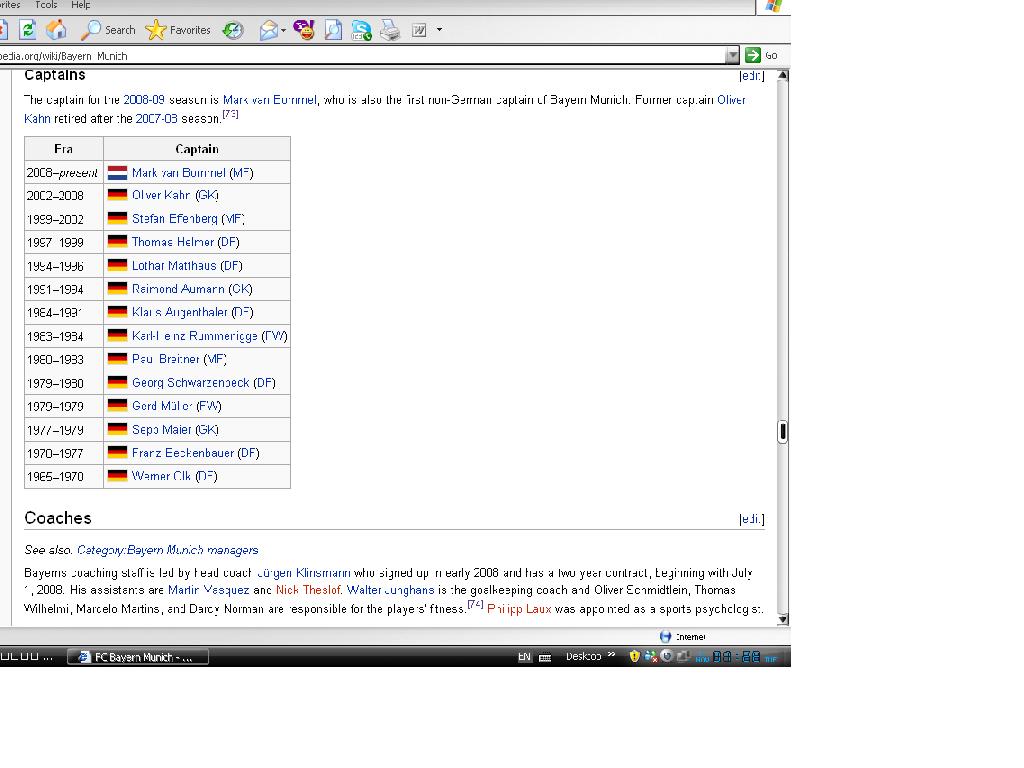This screenshot has width=1024, height=768.
Task: Click the FC Bayern Munich taskbar button
Action: click(x=138, y=657)
